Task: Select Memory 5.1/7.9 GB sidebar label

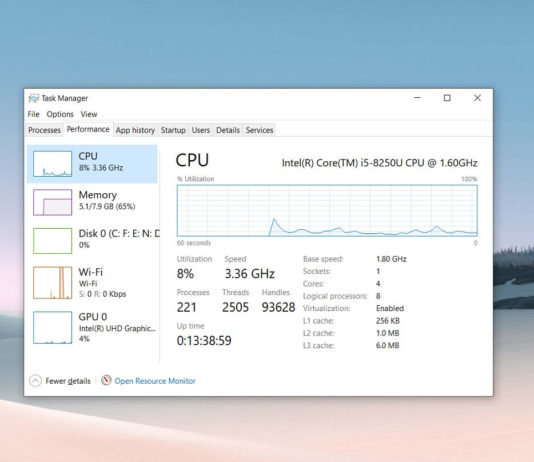Action: pyautogui.click(x=107, y=200)
